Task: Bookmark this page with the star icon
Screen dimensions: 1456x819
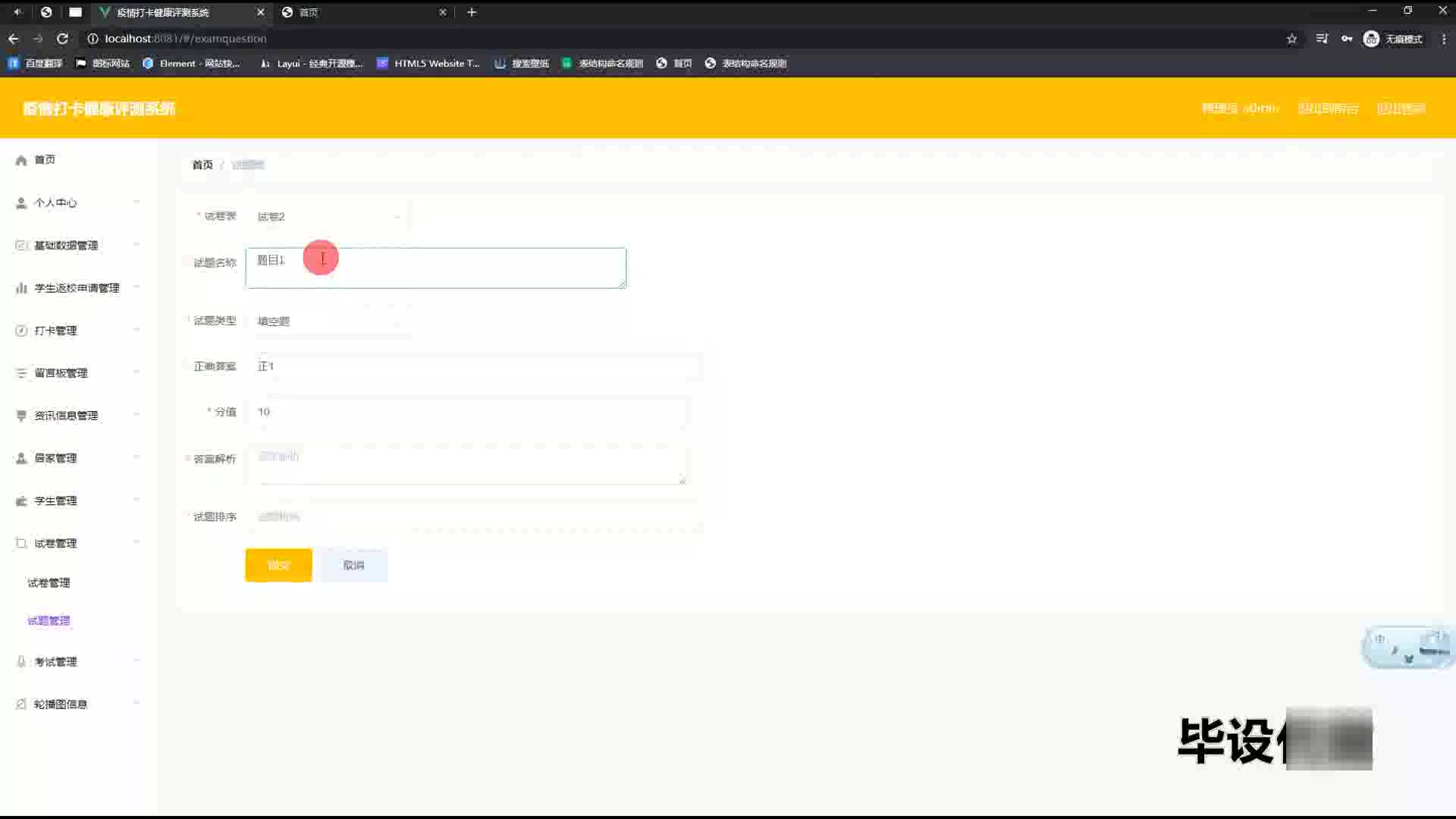Action: 1291,39
